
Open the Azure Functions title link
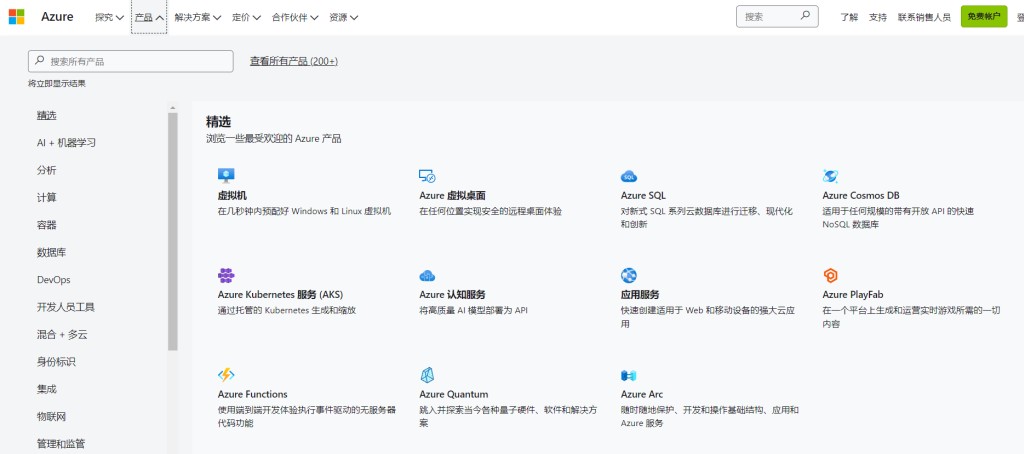point(253,394)
